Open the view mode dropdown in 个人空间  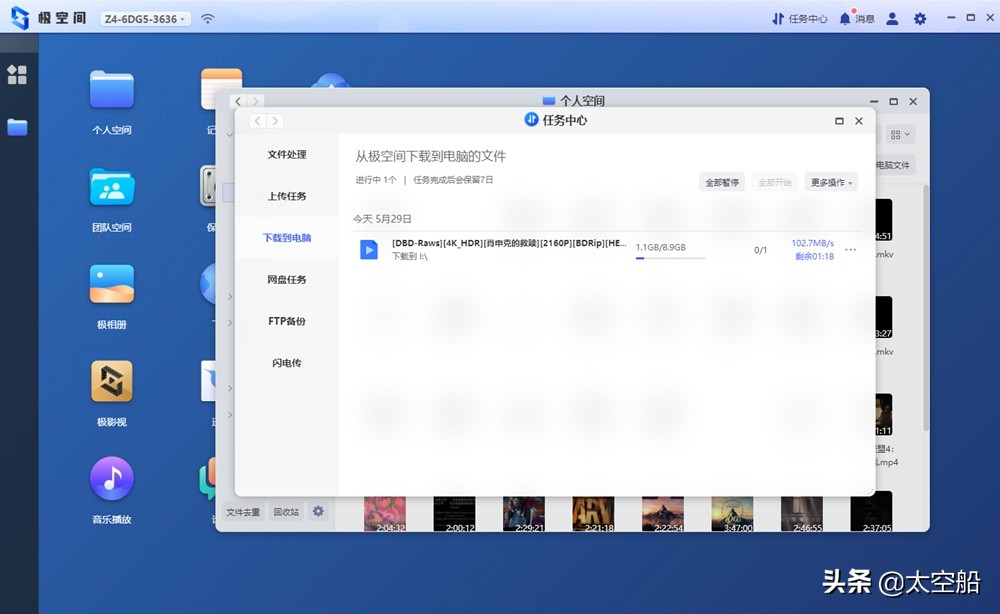tap(900, 135)
